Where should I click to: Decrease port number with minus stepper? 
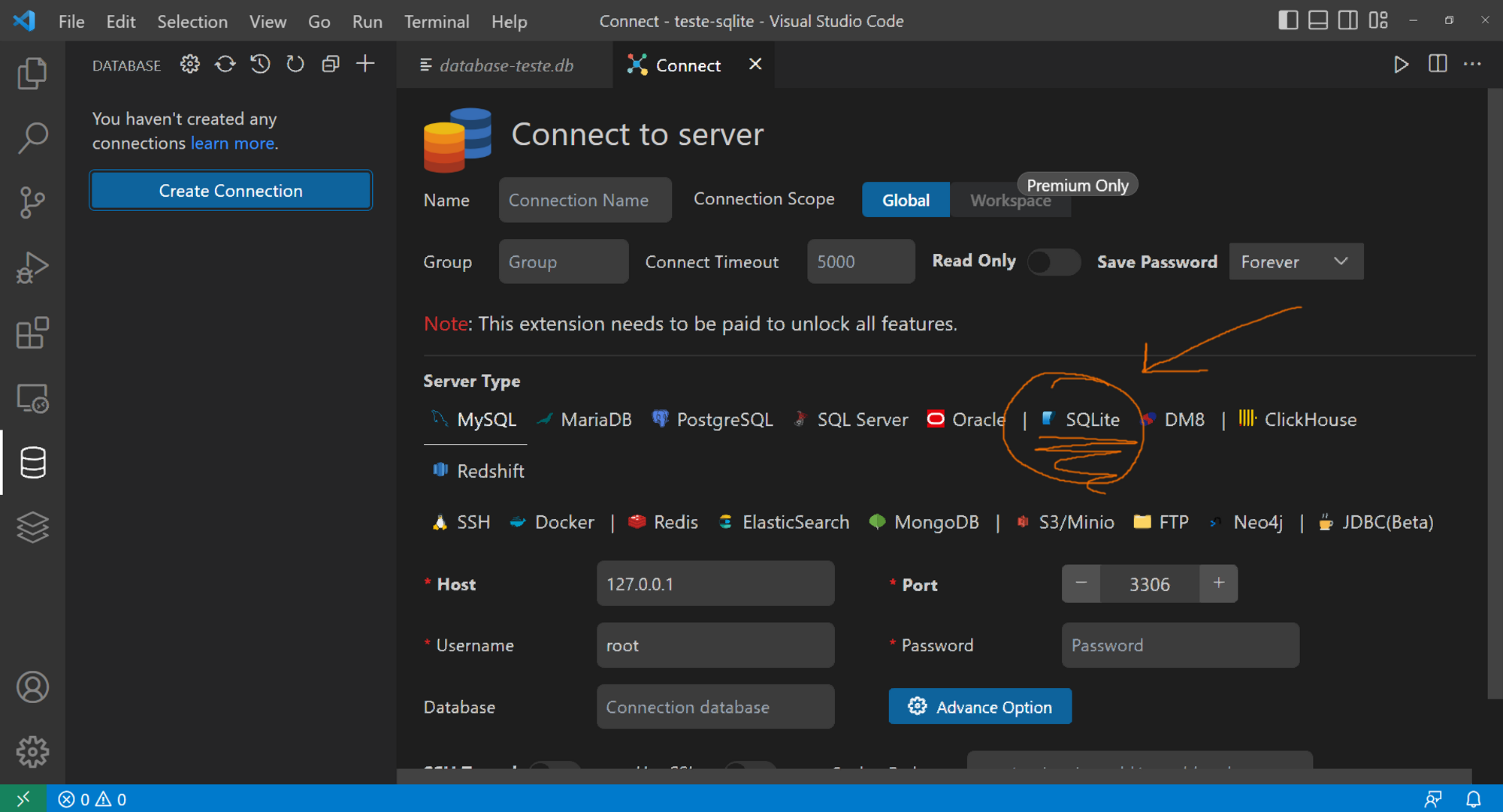point(1081,584)
